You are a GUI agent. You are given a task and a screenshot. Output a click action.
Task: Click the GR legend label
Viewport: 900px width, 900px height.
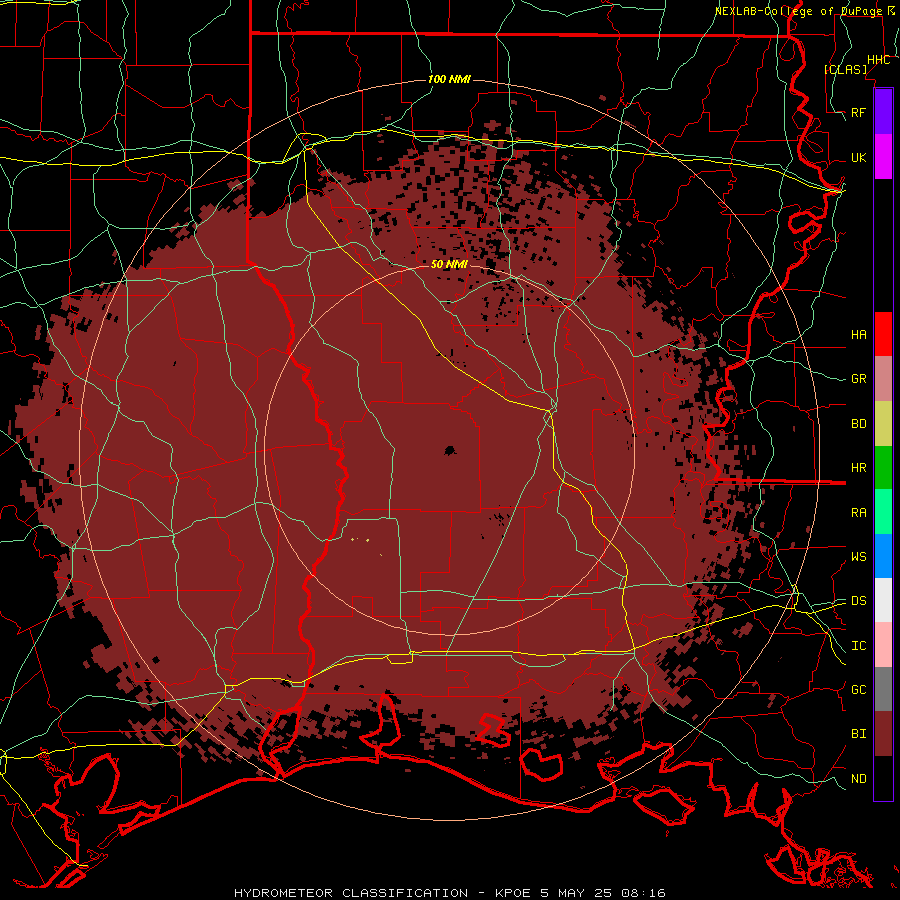(x=859, y=379)
